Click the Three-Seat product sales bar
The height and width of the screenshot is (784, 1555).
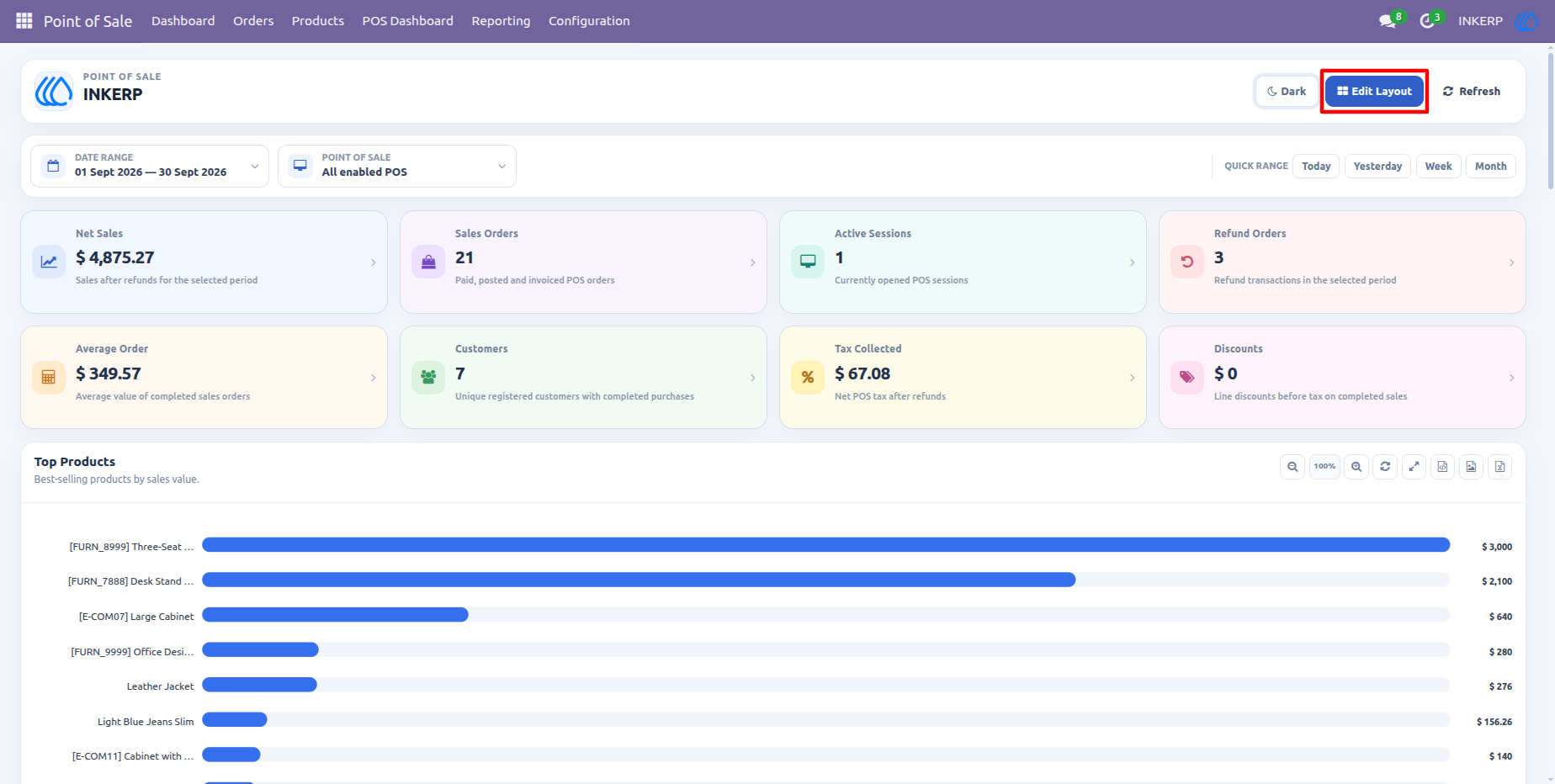(825, 545)
